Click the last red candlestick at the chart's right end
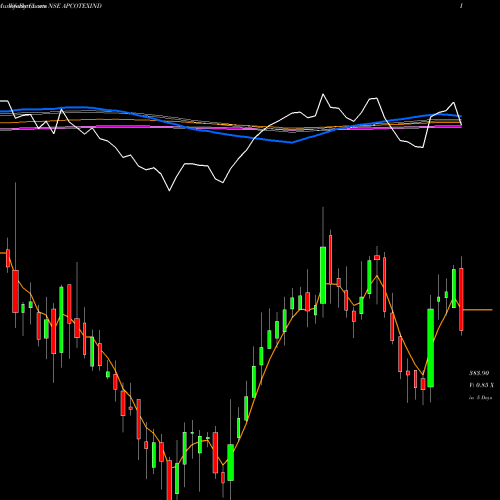The height and width of the screenshot is (500, 500). pyautogui.click(x=461, y=299)
